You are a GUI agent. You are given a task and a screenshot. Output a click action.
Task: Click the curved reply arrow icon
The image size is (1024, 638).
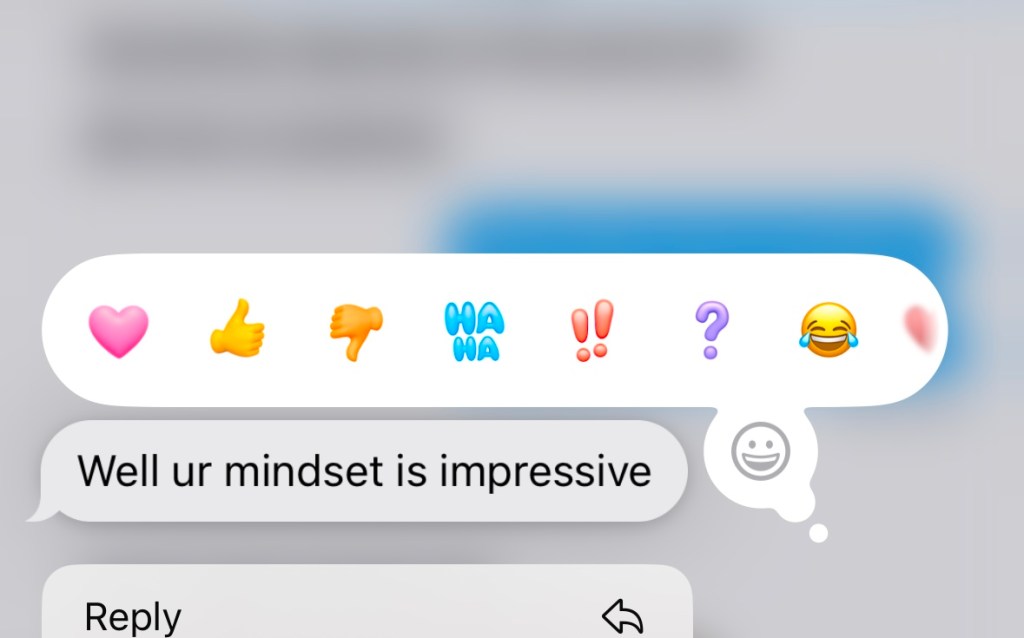[x=622, y=616]
